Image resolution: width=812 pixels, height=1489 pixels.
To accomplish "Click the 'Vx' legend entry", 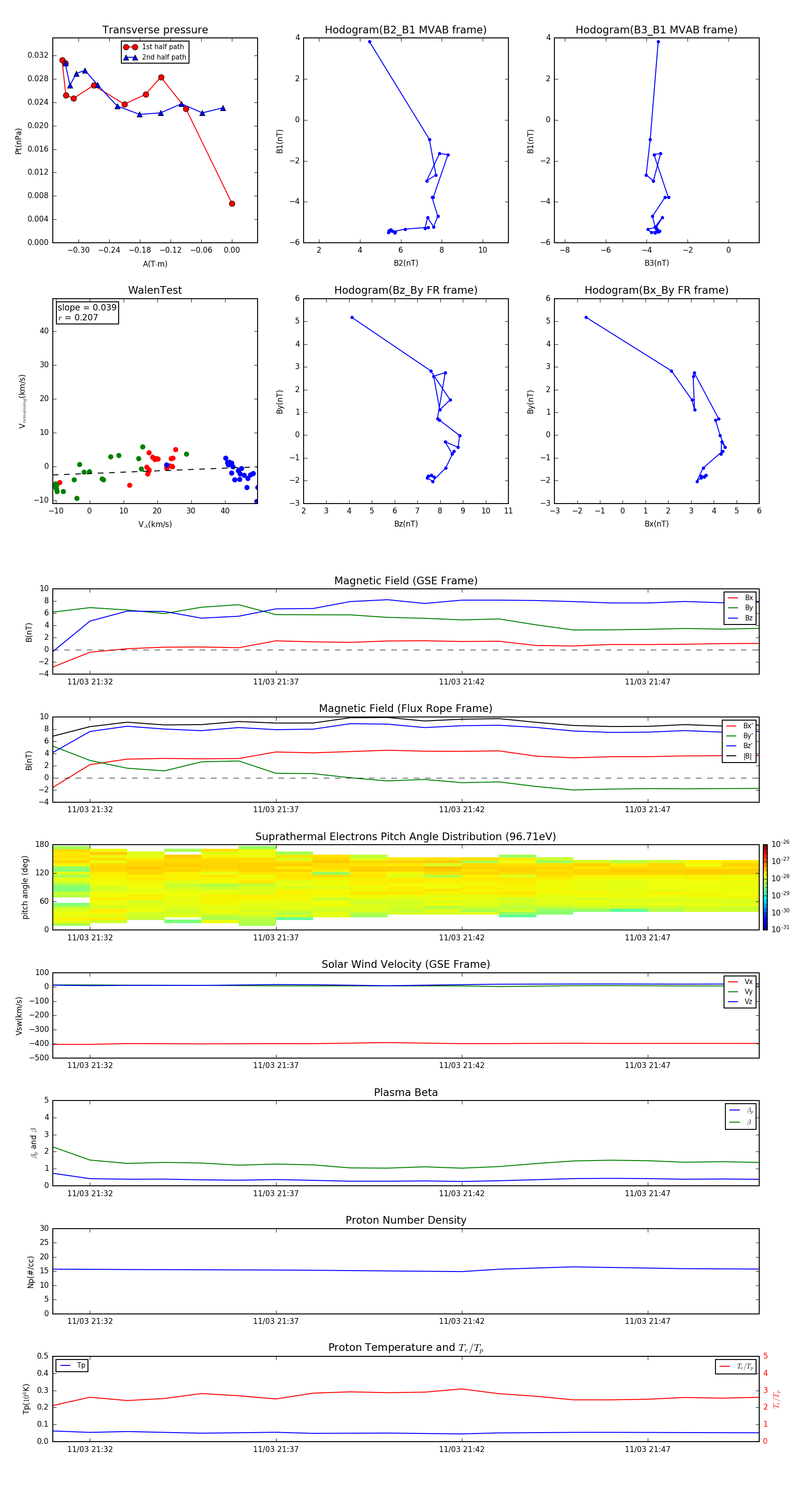I will [740, 981].
